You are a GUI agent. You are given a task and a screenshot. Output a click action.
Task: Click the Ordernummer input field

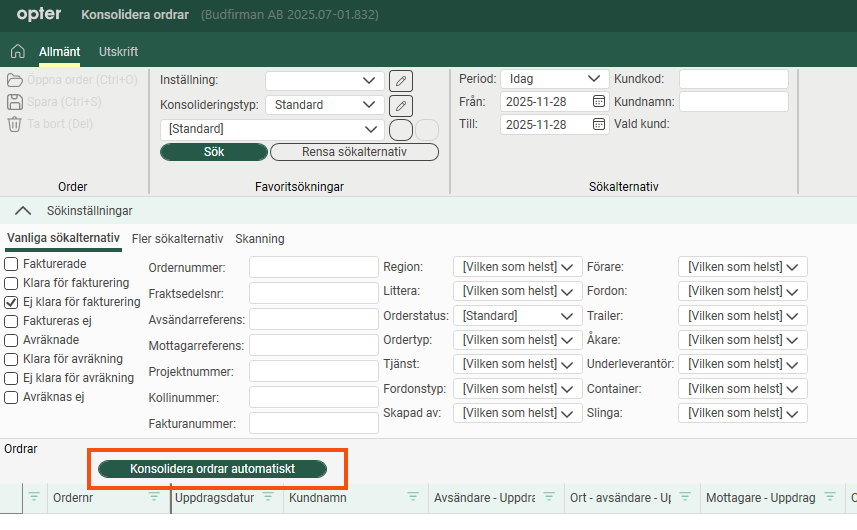pos(313,267)
